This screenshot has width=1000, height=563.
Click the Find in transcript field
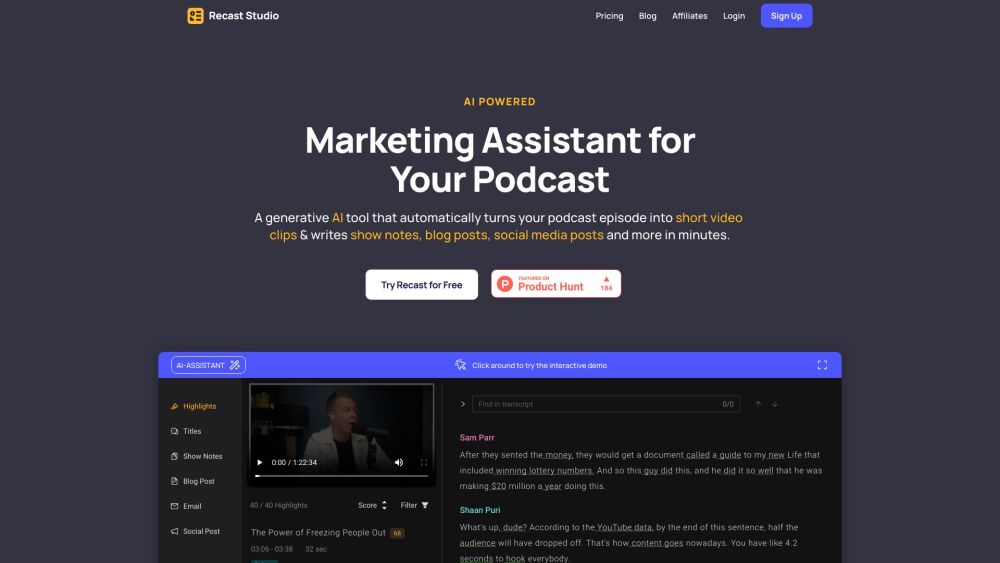point(595,404)
